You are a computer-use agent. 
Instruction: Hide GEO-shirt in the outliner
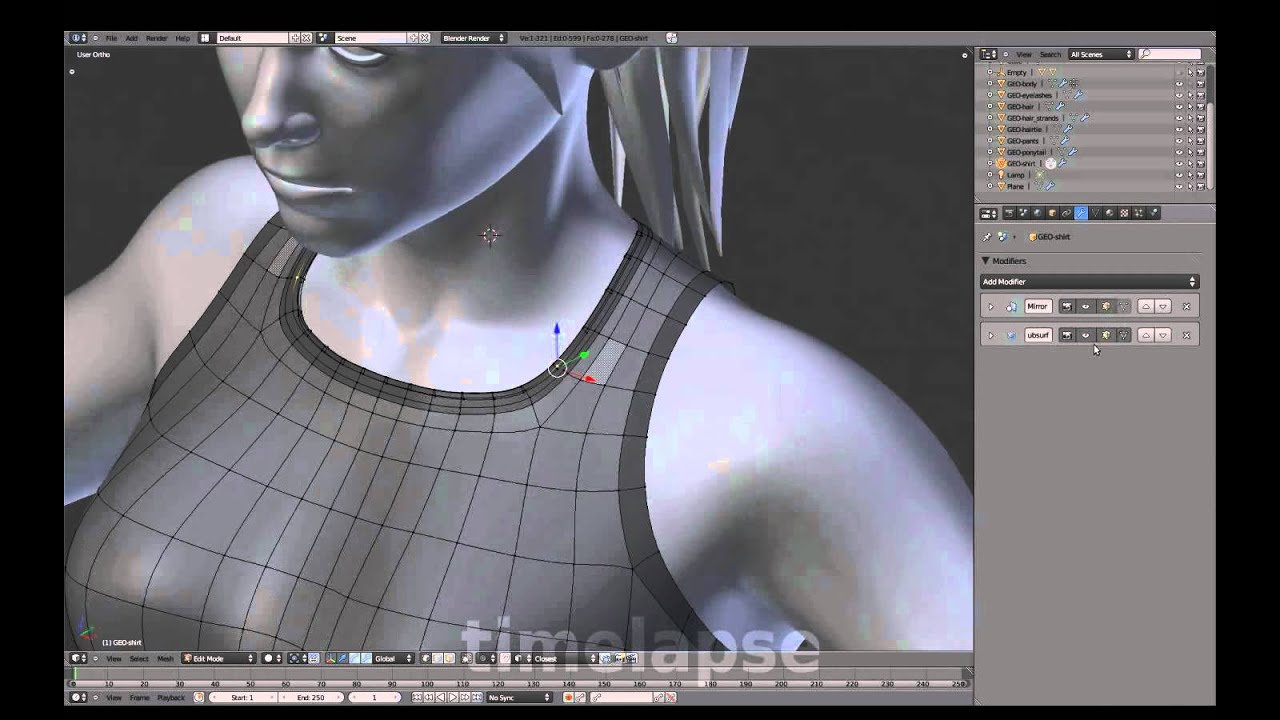(1179, 163)
